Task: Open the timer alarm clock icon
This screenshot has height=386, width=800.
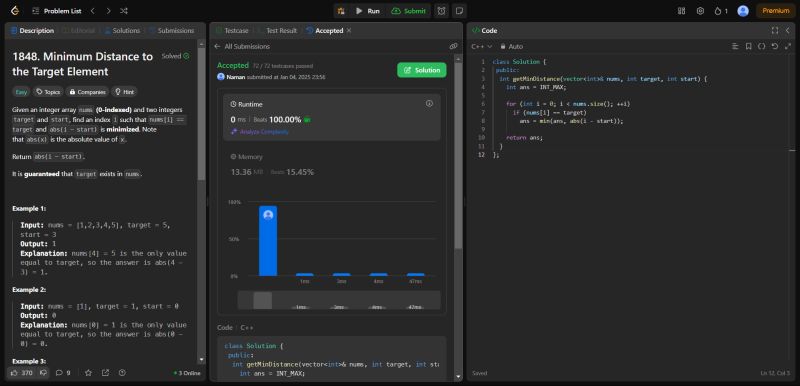Action: point(441,11)
